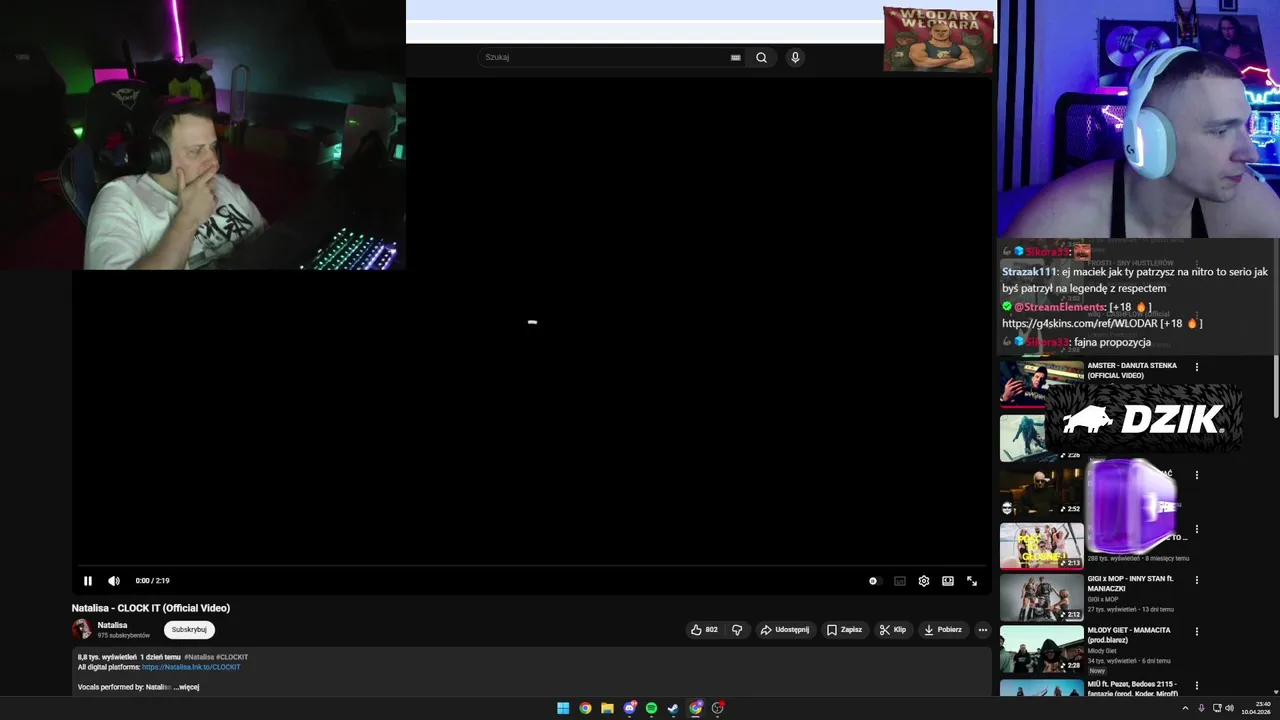
Task: Click the GIGI x MOP channel name
Action: click(x=1102, y=599)
